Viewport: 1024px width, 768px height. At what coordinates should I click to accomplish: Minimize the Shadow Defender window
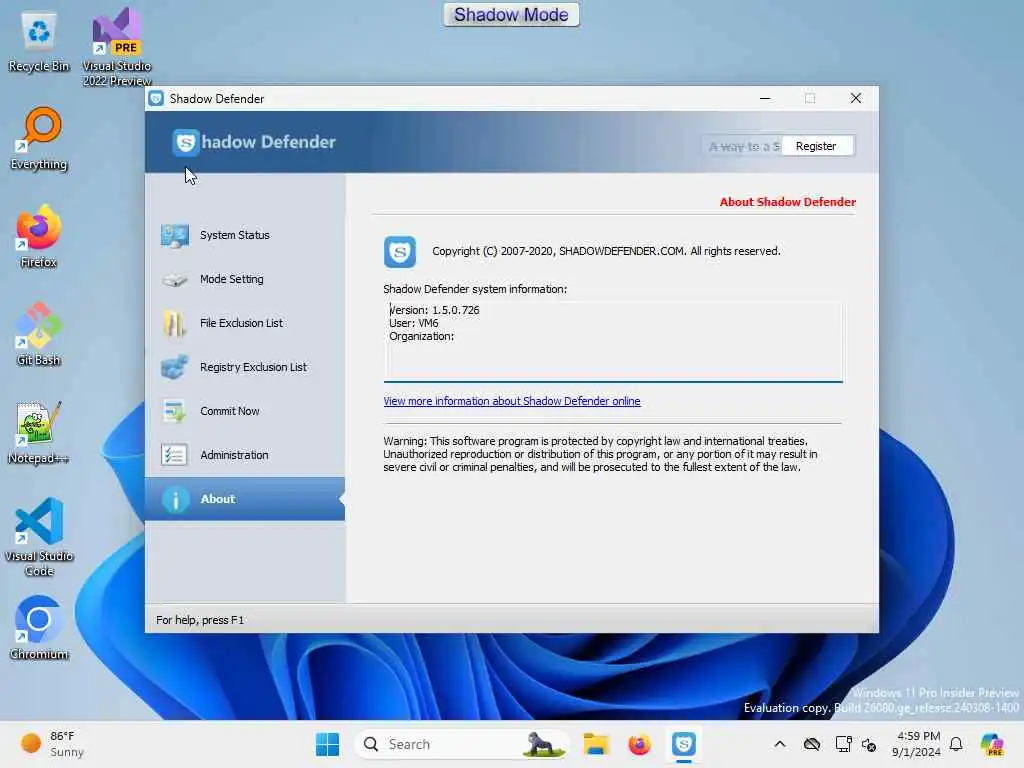(765, 98)
